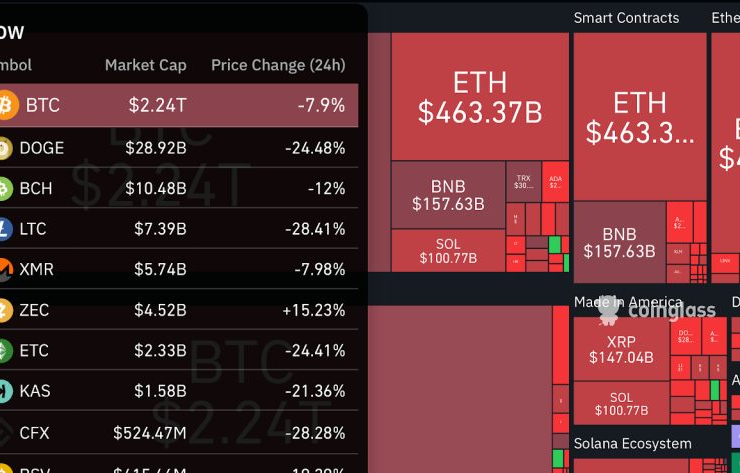Screen dimensions: 740x473
Task: Click the Kaspa icon beside KAS
Action: 4,391
